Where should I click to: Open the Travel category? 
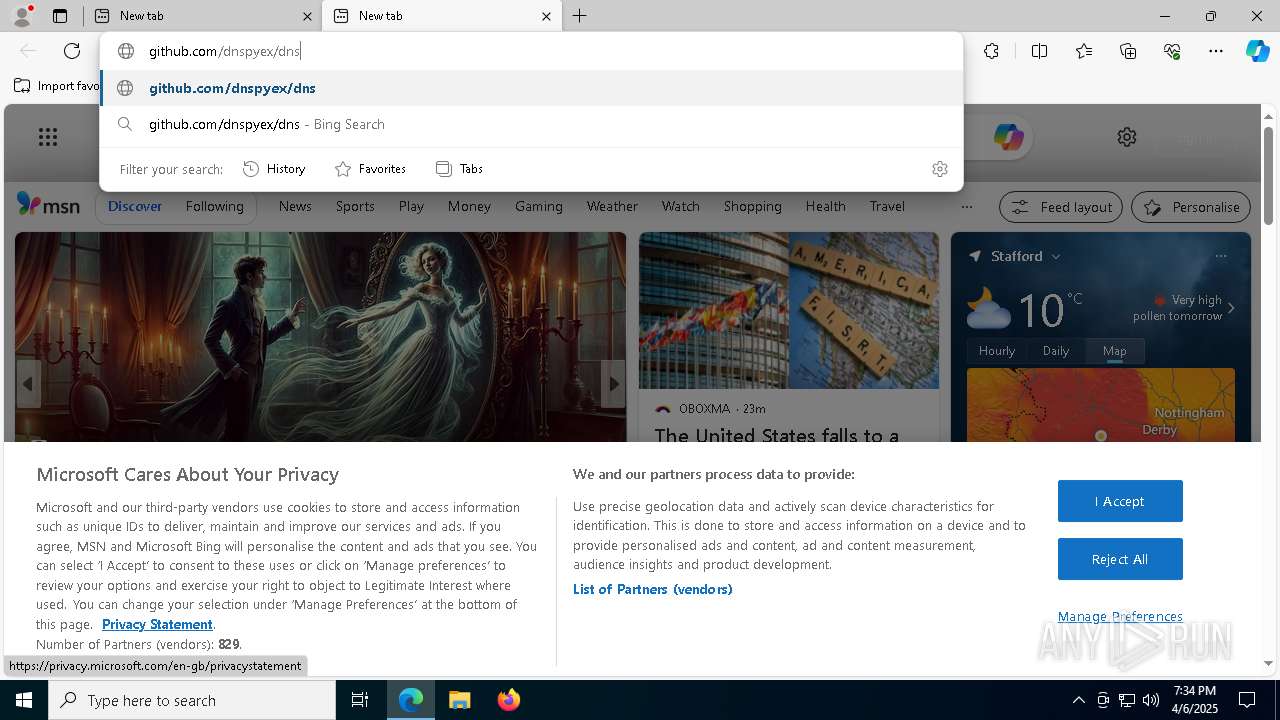point(887,206)
